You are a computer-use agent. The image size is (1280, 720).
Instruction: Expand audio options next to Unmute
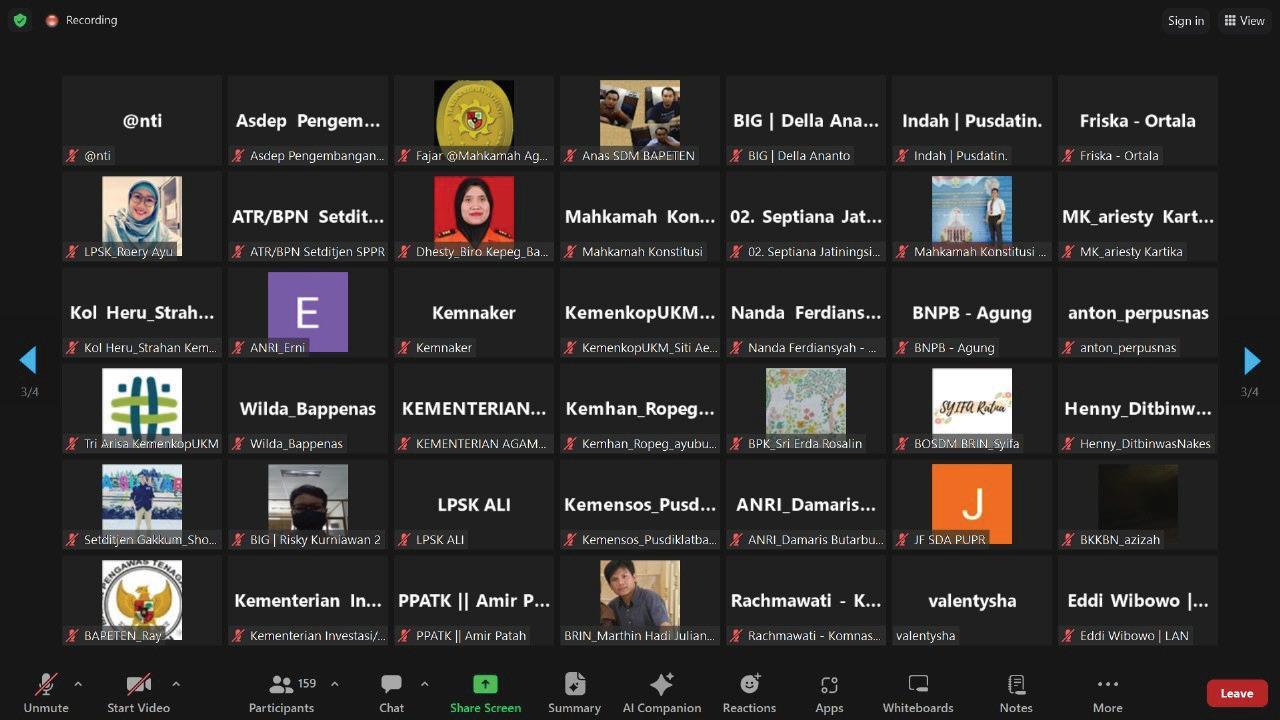[x=78, y=684]
